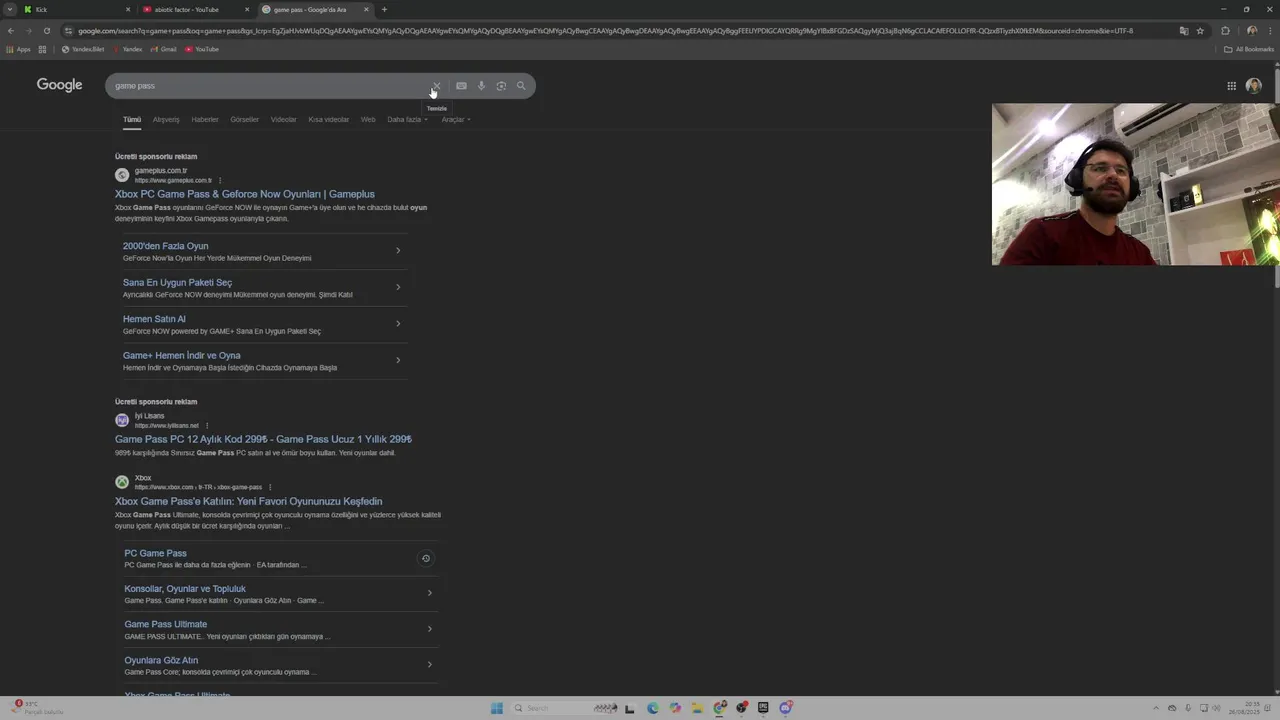
Task: Open the All Bookmarks folder
Action: 1249,49
